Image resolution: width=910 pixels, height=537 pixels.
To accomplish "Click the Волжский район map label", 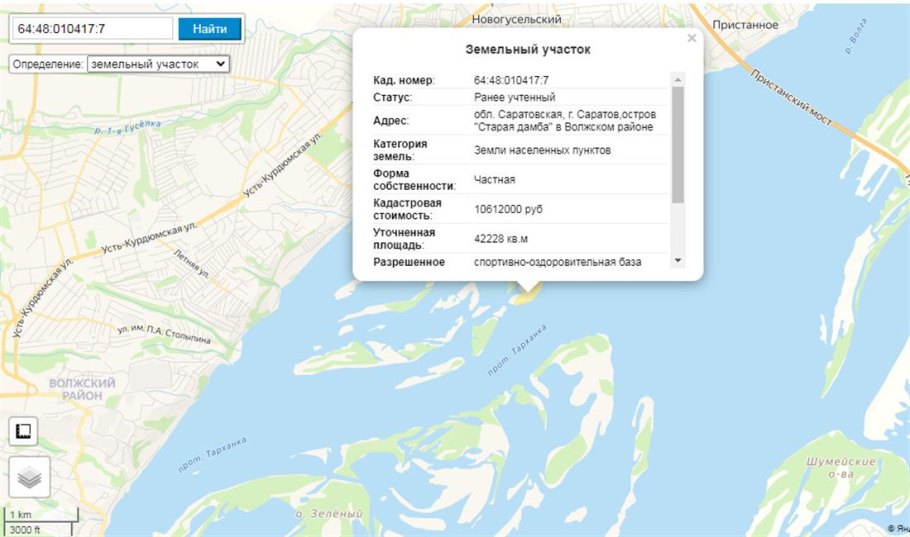I will [x=83, y=389].
